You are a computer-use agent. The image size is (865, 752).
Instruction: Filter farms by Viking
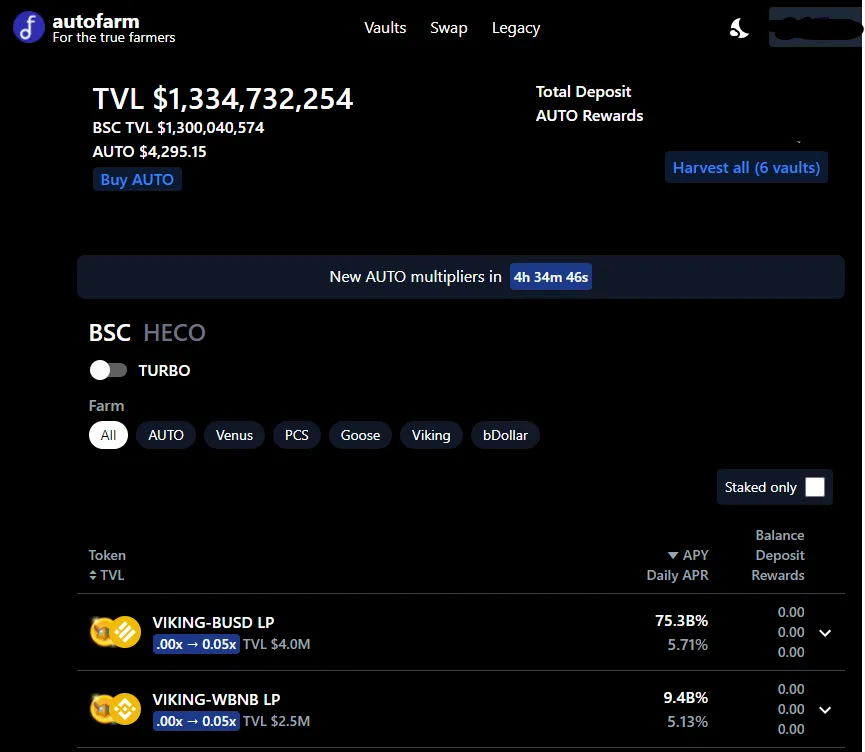click(x=431, y=435)
